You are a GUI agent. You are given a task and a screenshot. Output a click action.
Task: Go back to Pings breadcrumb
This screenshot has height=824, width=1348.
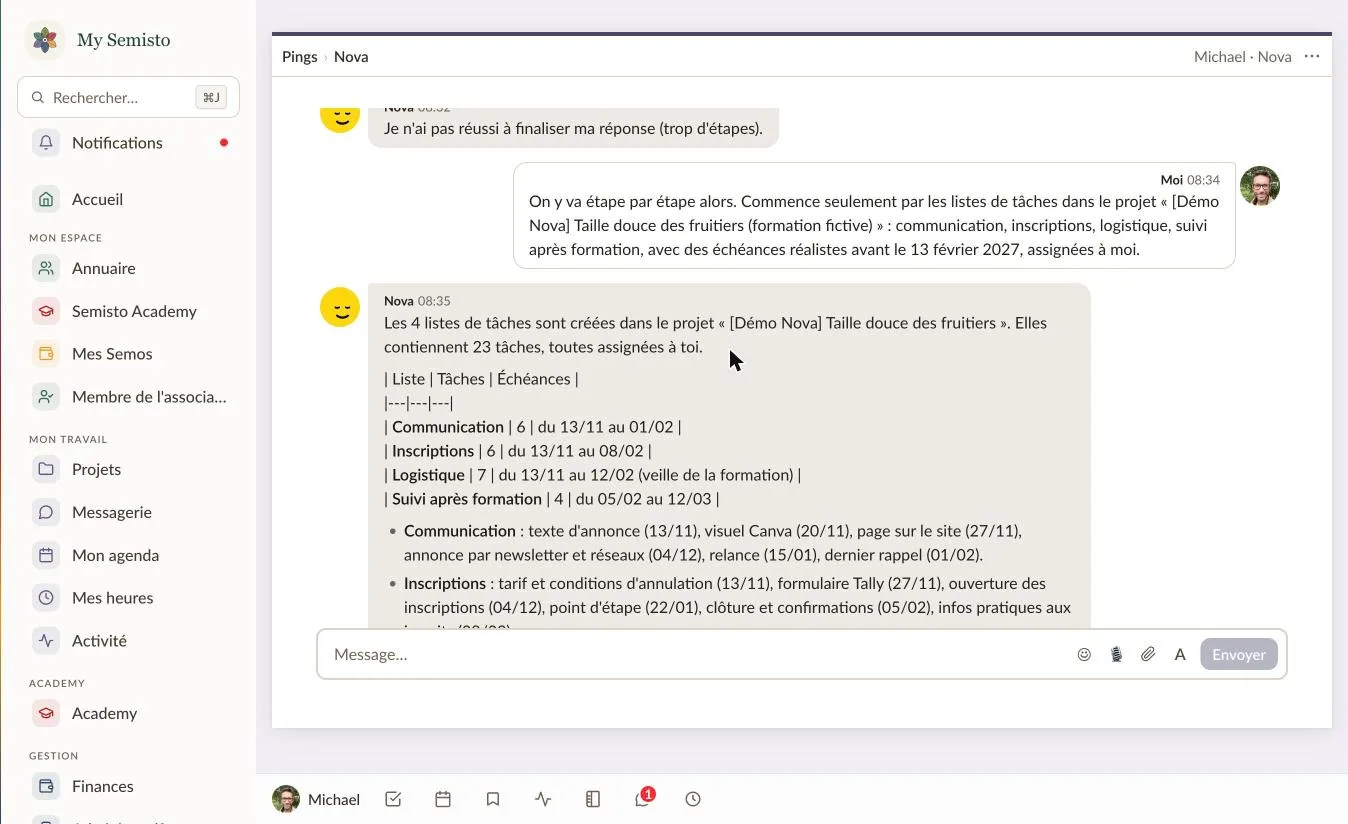tap(299, 57)
